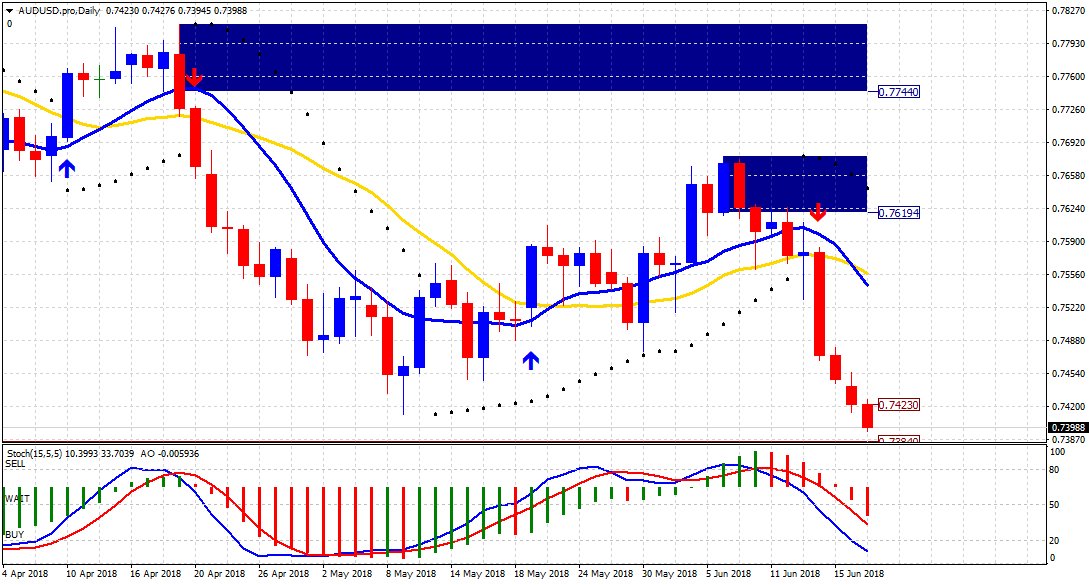Viewport: 1089px width, 585px height.
Task: Click the AUDUSD.pro,Daily chart title
Action: [59, 11]
